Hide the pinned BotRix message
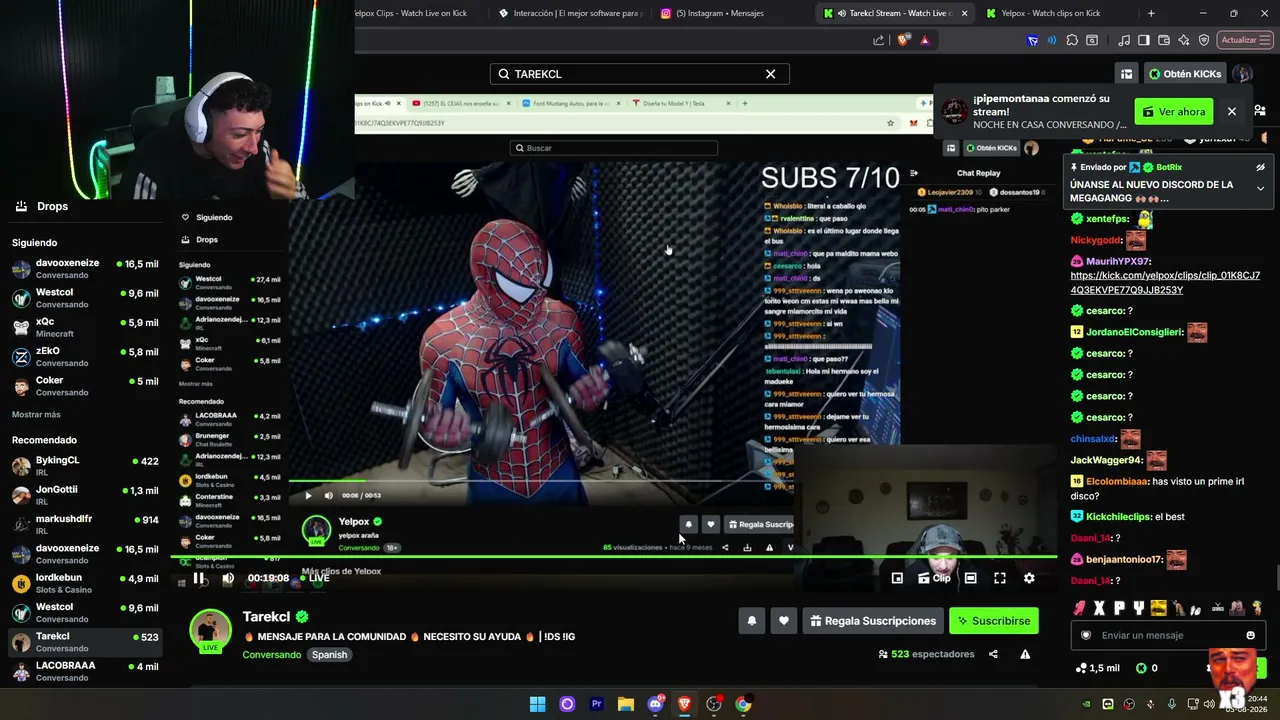This screenshot has width=1280, height=720. coord(1260,167)
